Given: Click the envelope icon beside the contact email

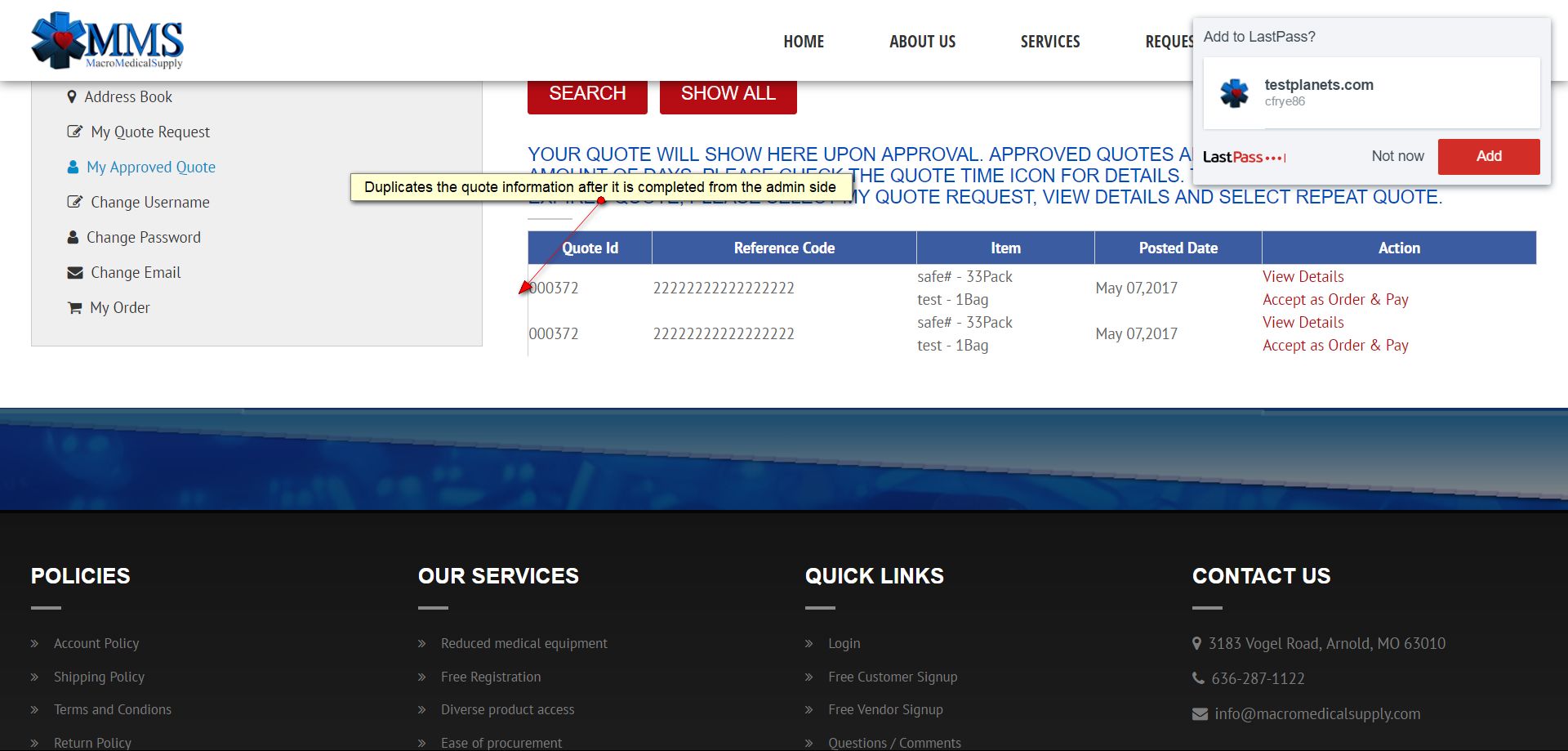Looking at the screenshot, I should [x=1200, y=714].
